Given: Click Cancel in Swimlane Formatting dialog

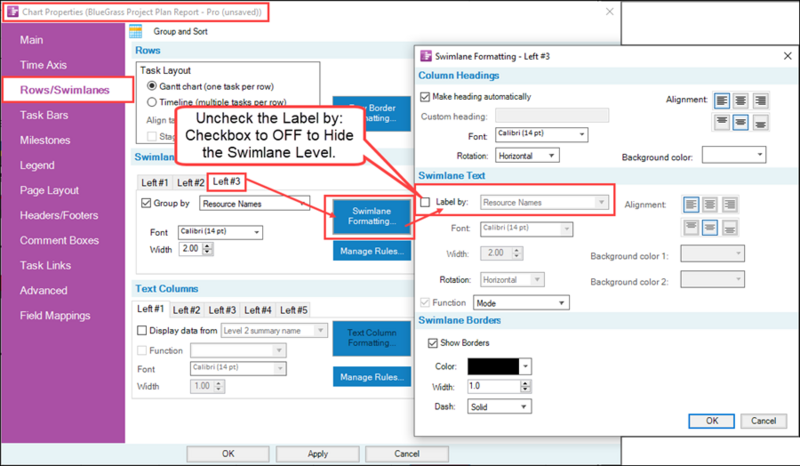Looking at the screenshot, I should [x=763, y=421].
